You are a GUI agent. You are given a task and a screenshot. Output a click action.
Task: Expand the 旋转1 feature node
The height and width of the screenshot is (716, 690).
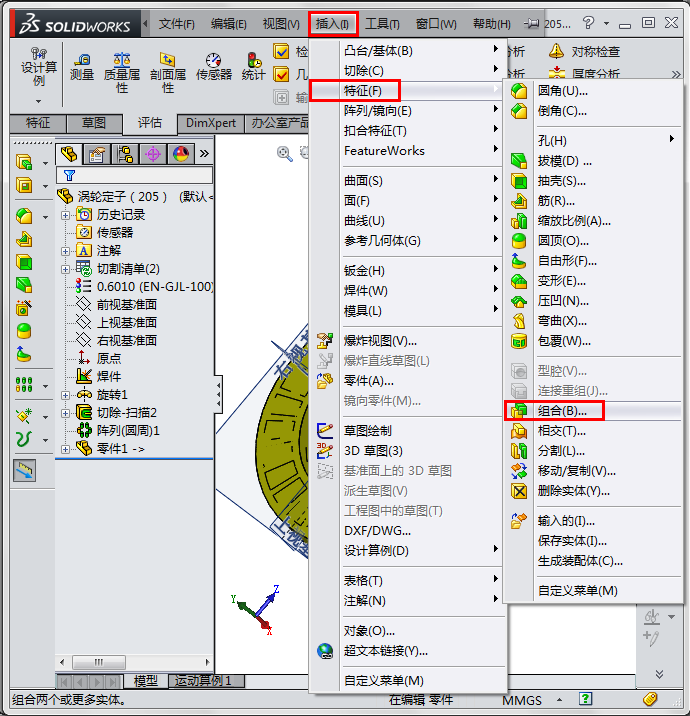click(66, 394)
